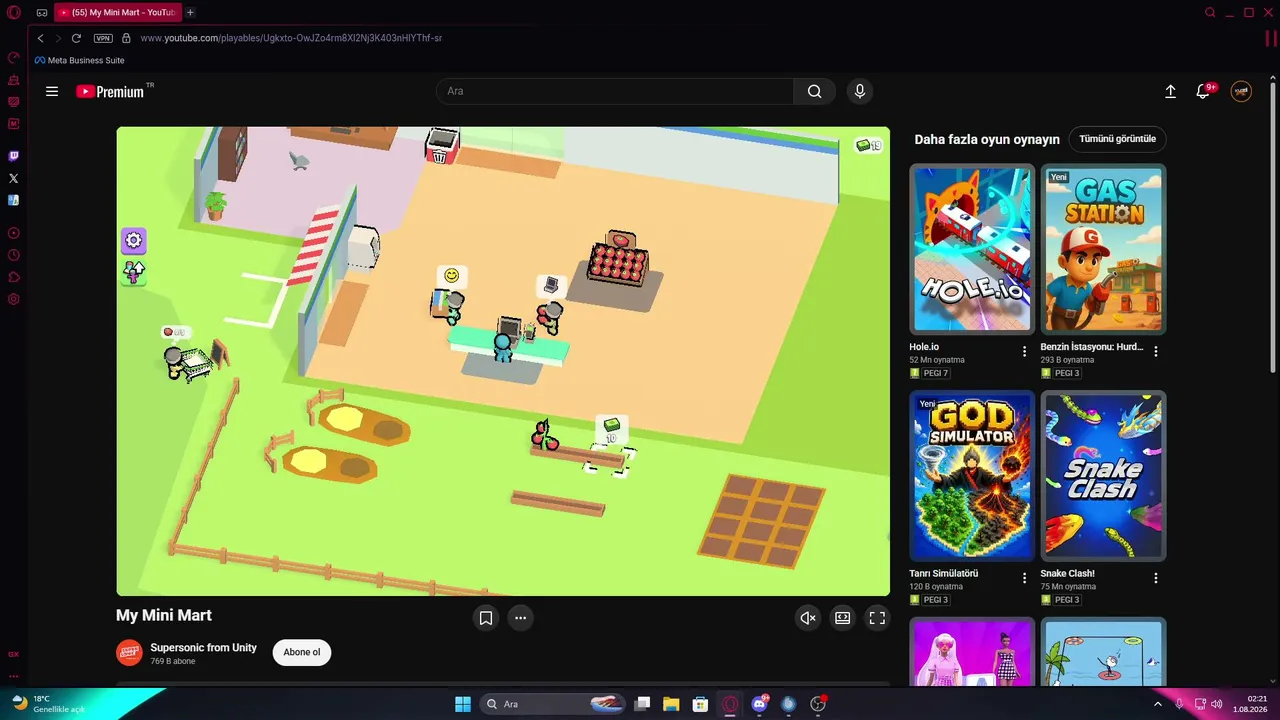Toggle the VPN badge in address bar
The width and height of the screenshot is (1280, 720).
click(x=103, y=38)
